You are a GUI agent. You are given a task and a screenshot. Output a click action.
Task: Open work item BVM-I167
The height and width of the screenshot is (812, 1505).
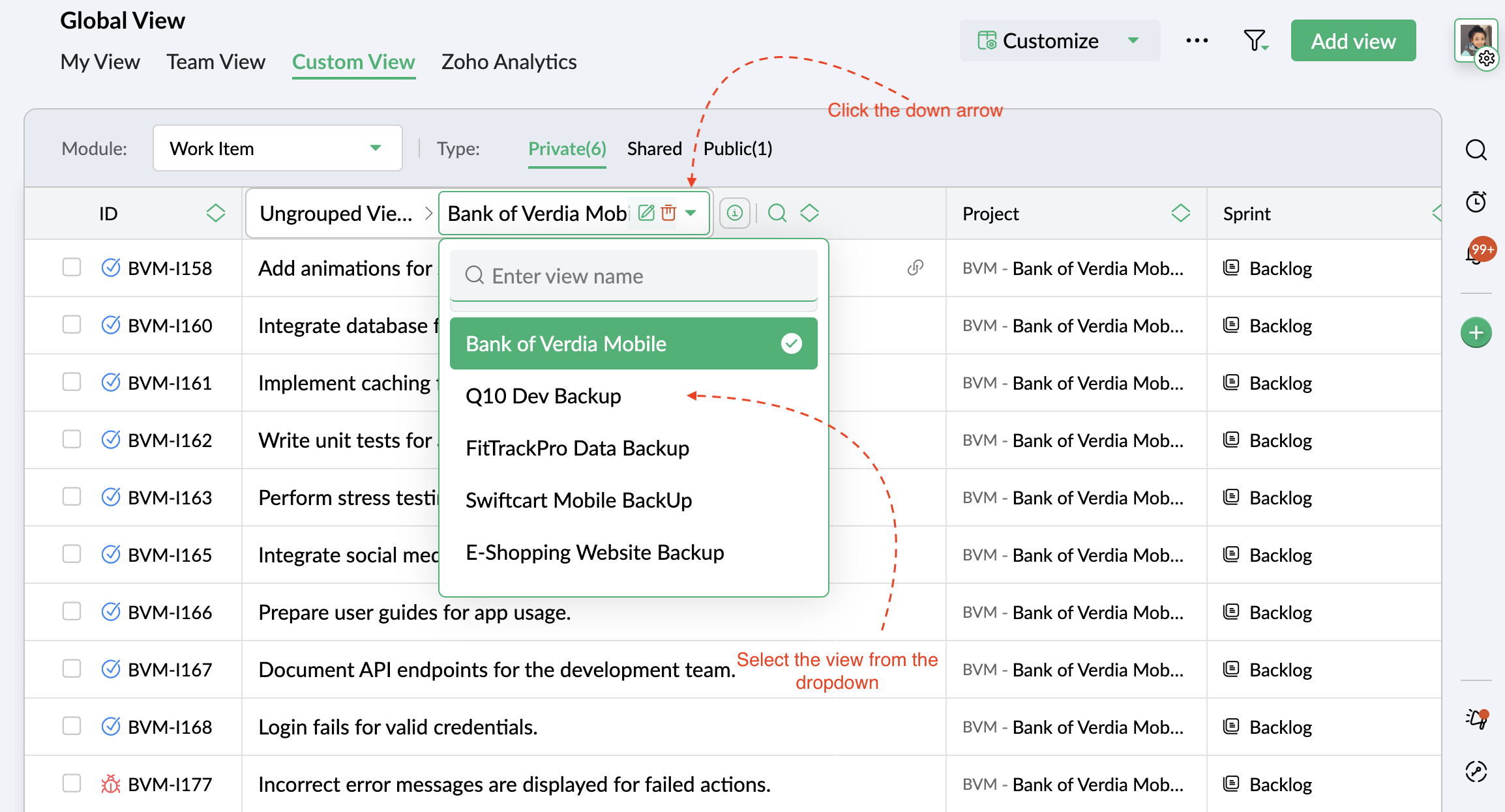pyautogui.click(x=170, y=669)
